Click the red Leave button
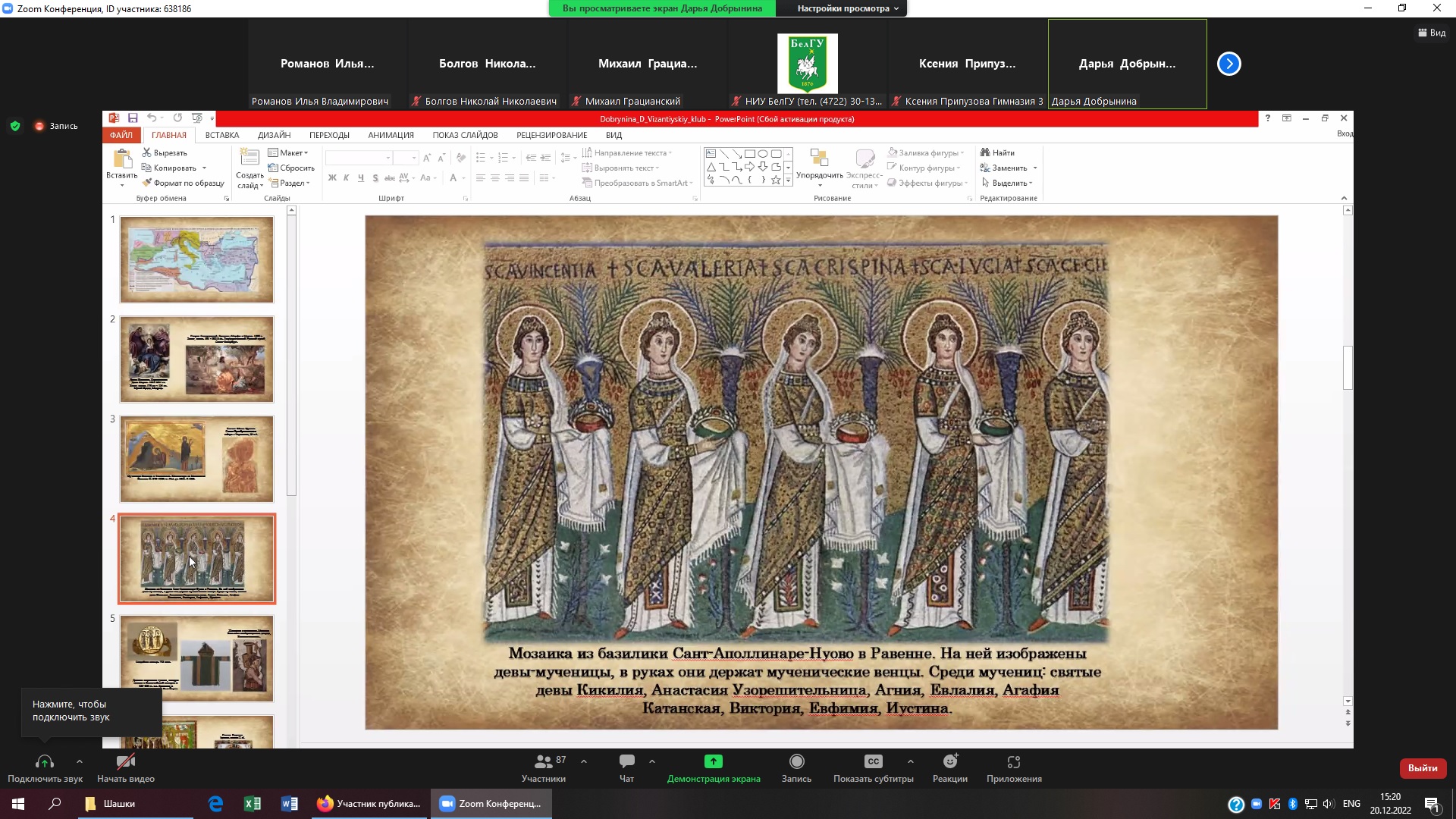Viewport: 1456px width, 819px height. click(1422, 768)
